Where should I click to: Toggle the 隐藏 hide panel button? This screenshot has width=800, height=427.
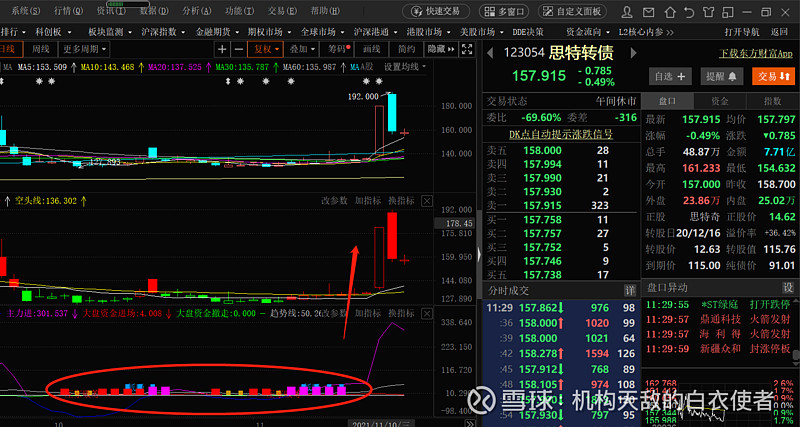pos(441,49)
